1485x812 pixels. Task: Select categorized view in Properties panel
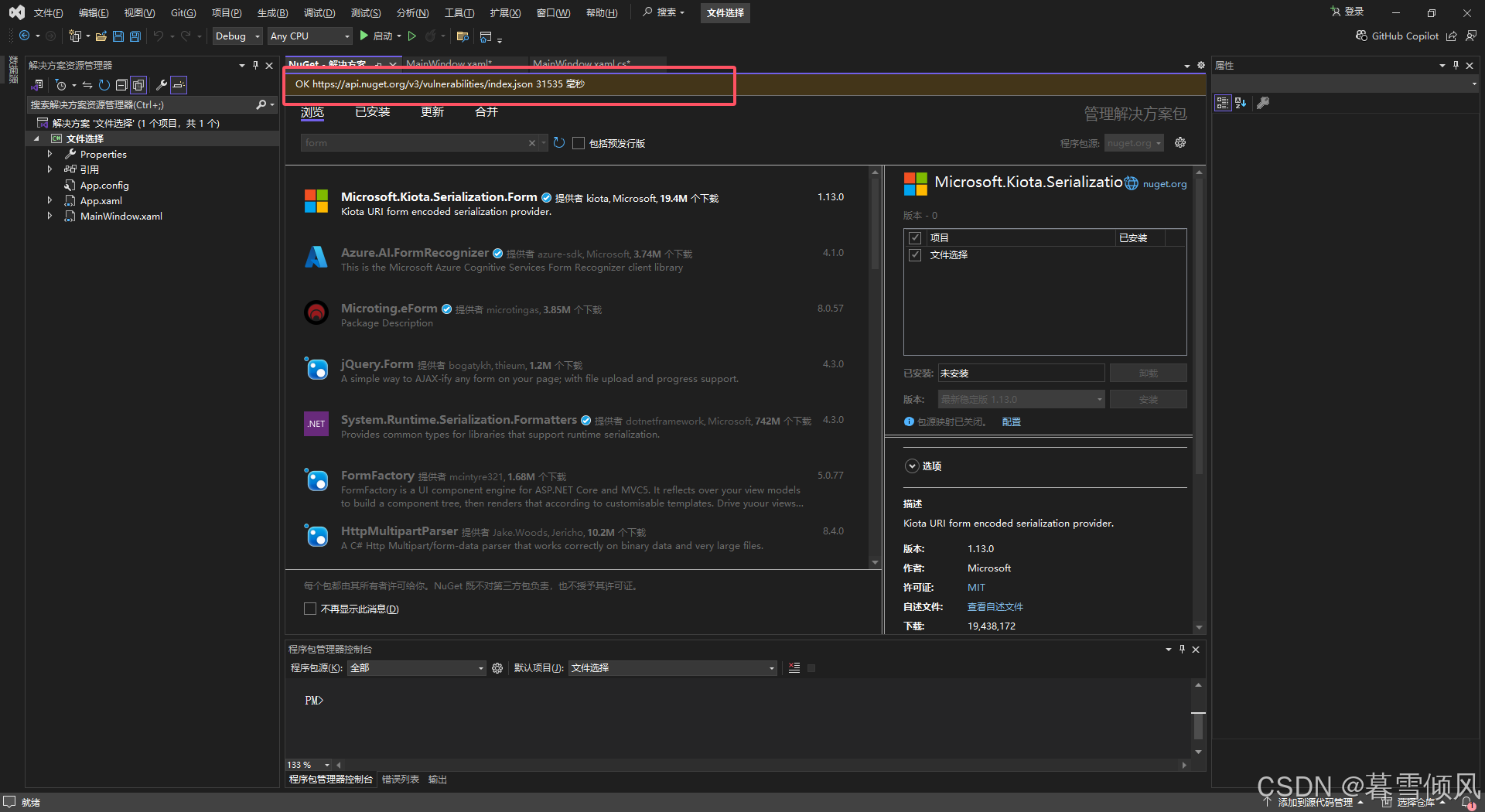[1223, 103]
